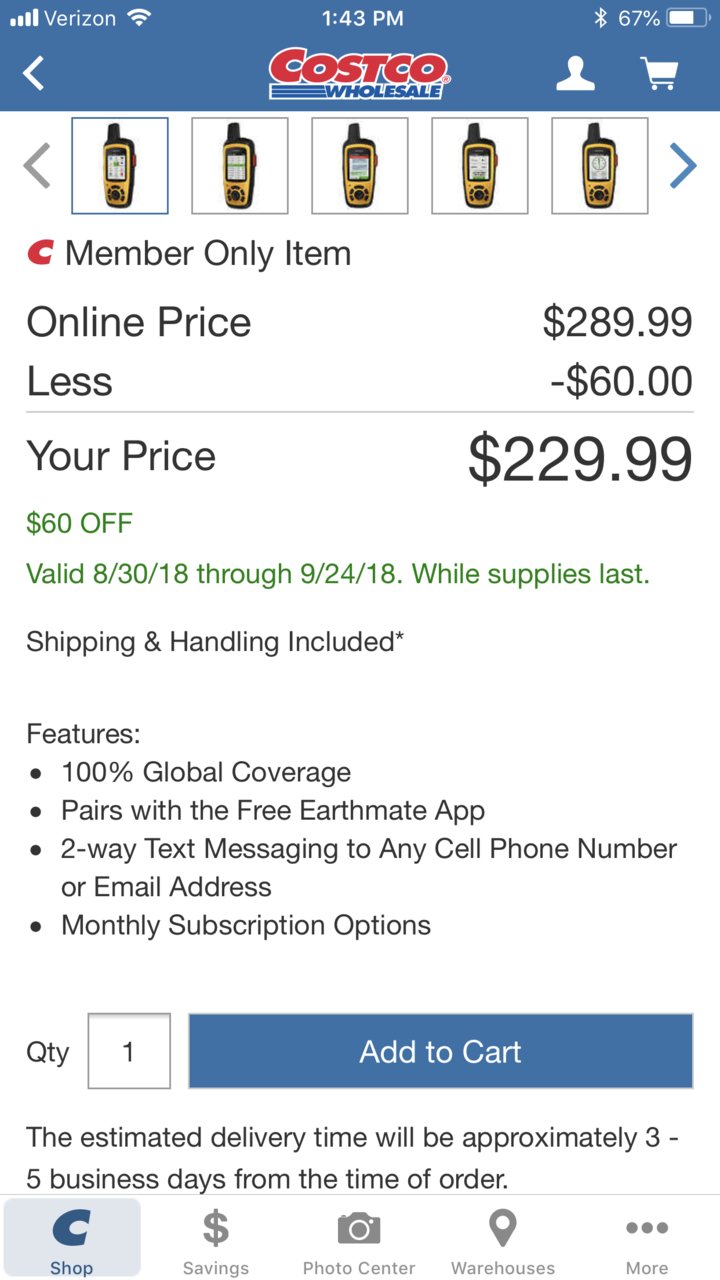Open the shopping cart icon
This screenshot has height=1280, width=720.
point(659,73)
